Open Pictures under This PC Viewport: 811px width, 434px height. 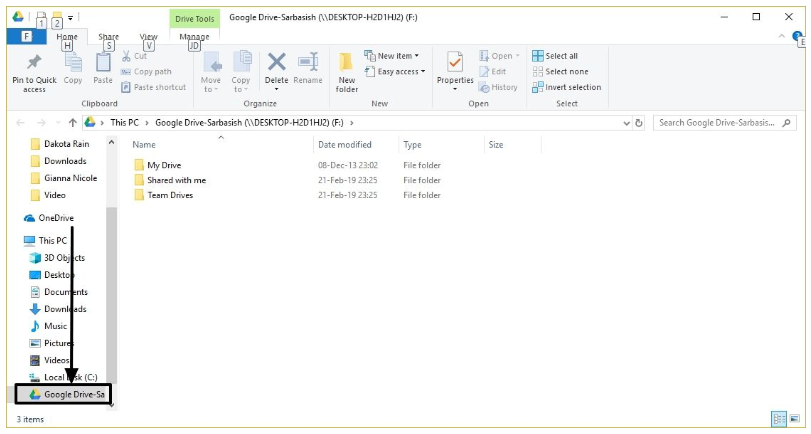point(52,343)
